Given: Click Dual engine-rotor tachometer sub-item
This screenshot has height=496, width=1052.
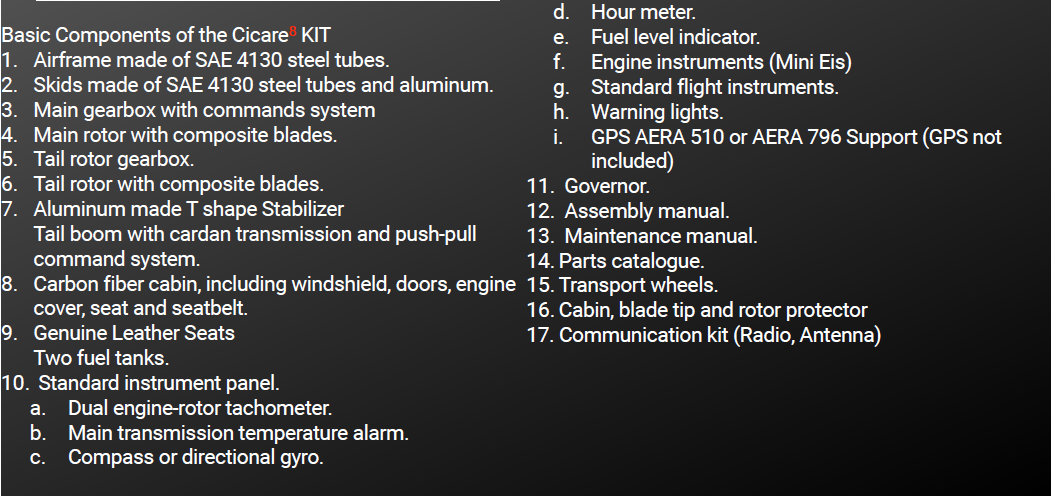Looking at the screenshot, I should (200, 408).
